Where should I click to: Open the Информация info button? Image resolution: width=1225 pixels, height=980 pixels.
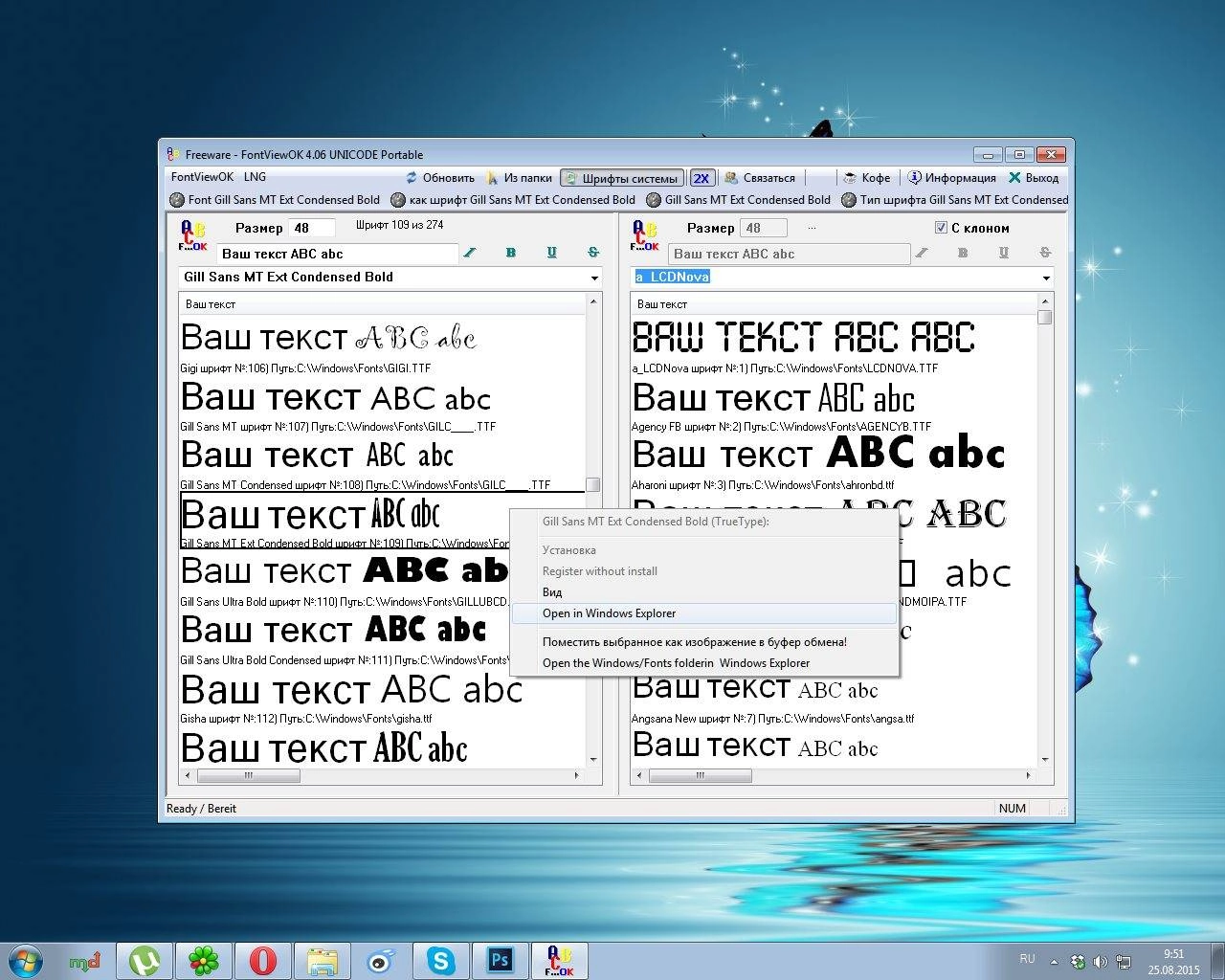pyautogui.click(x=951, y=178)
